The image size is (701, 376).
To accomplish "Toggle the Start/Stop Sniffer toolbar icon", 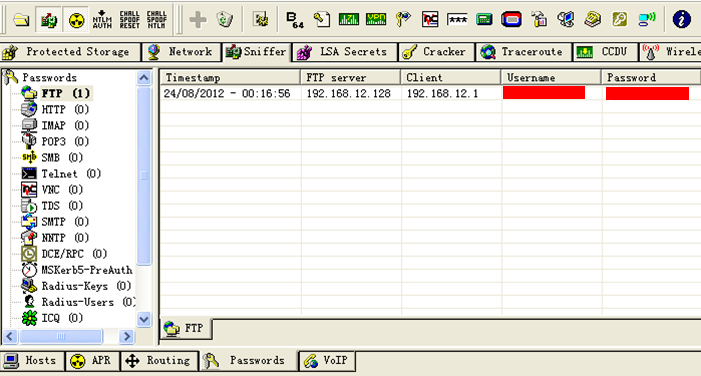I will pos(48,20).
